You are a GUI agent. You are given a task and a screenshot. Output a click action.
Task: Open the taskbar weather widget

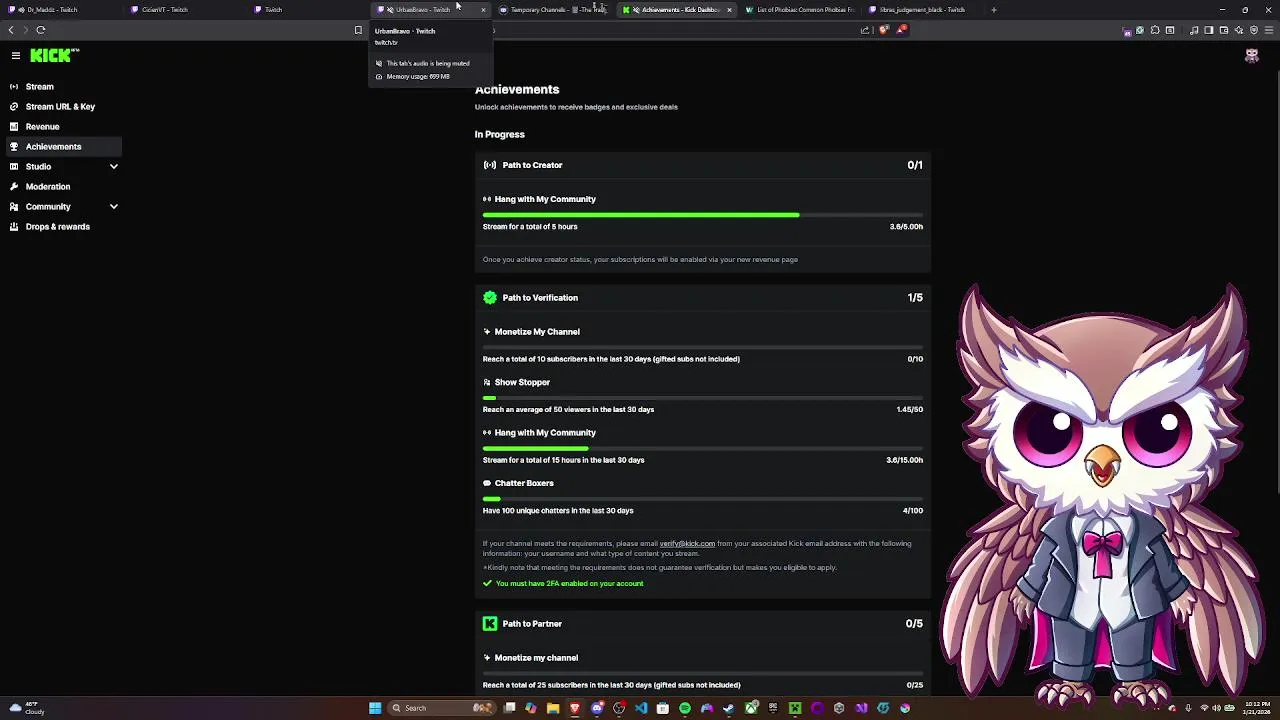click(27, 708)
